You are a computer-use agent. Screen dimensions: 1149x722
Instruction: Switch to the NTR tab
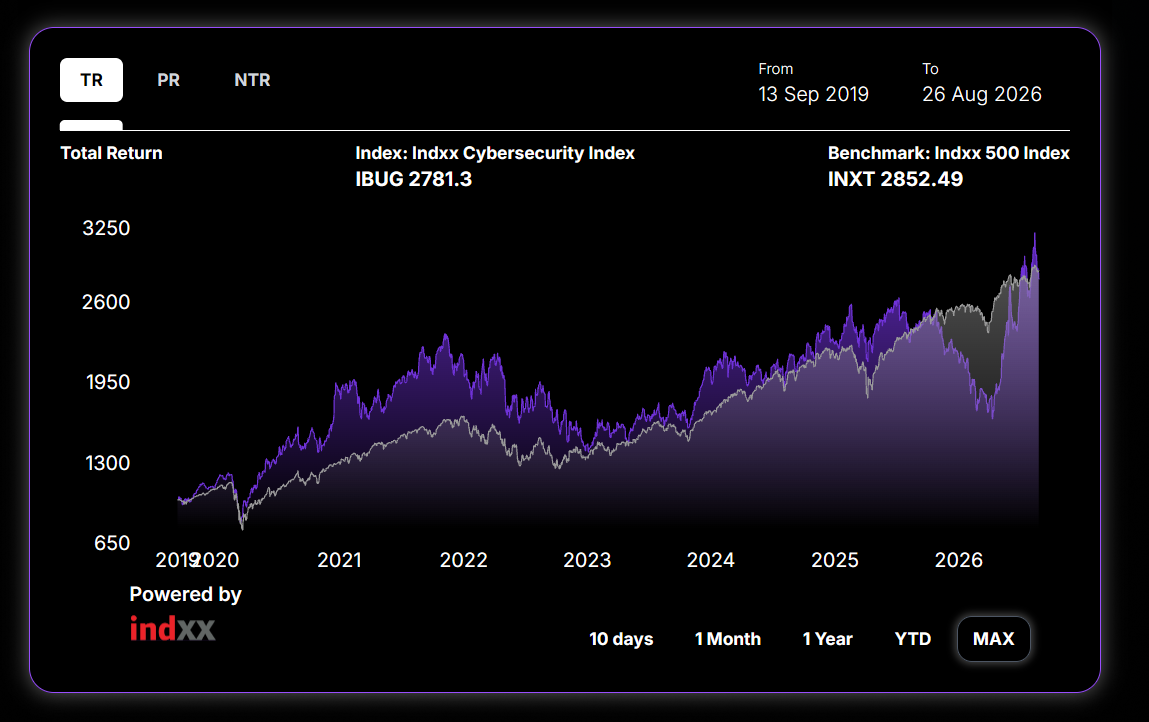(x=252, y=80)
